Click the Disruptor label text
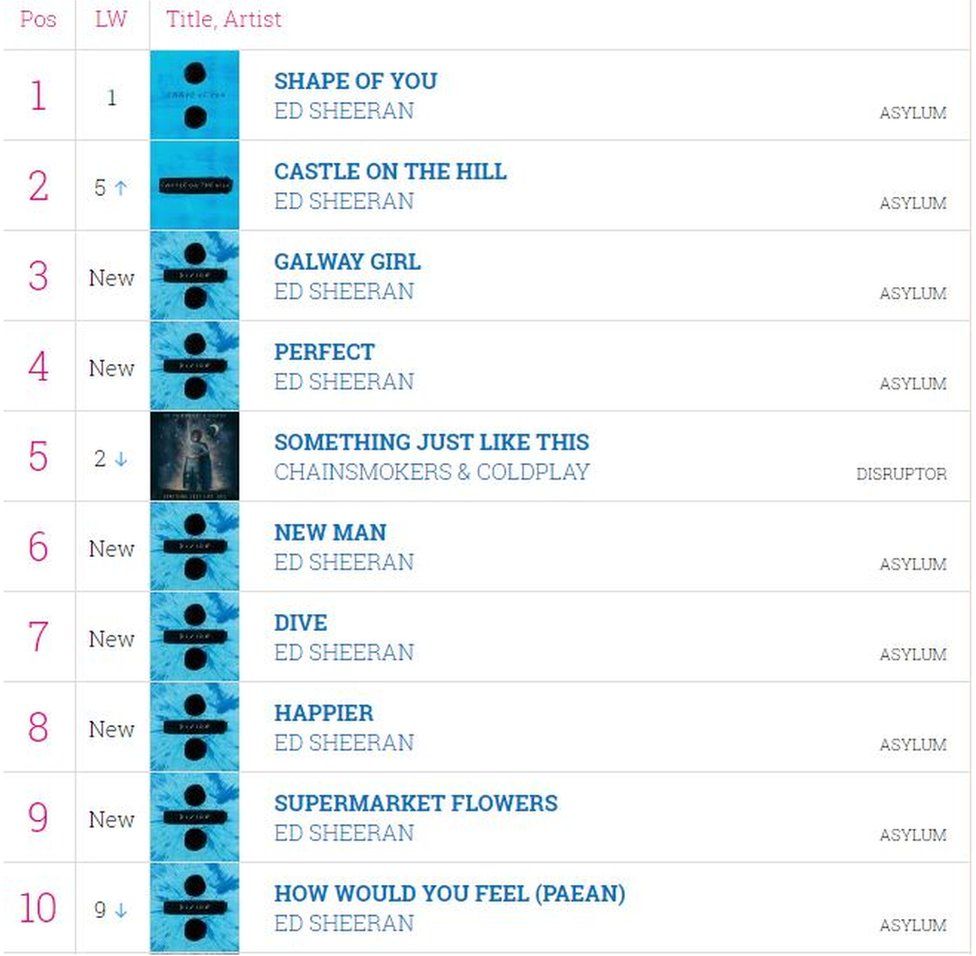This screenshot has width=976, height=956. [901, 474]
